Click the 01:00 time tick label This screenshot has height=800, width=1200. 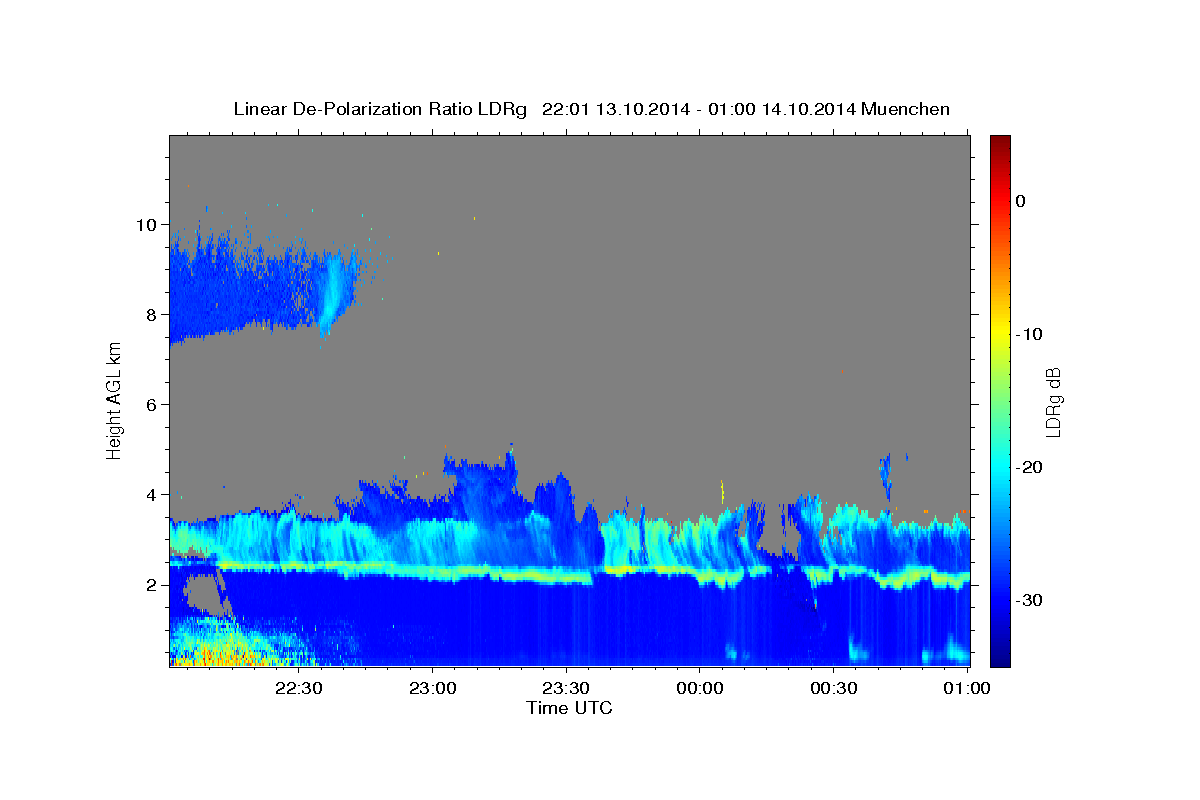[x=966, y=688]
